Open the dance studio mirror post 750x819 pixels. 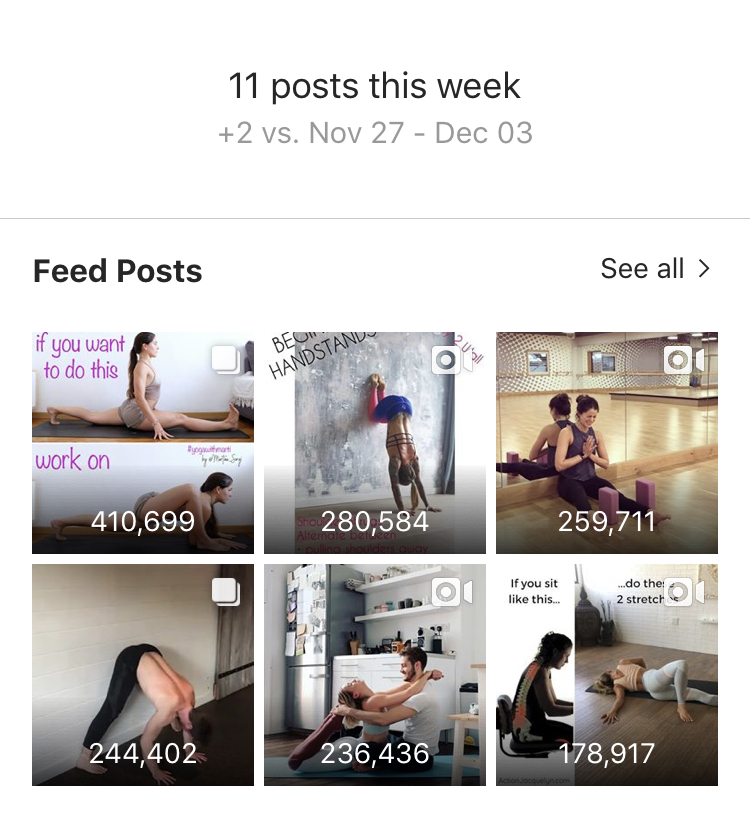point(607,442)
